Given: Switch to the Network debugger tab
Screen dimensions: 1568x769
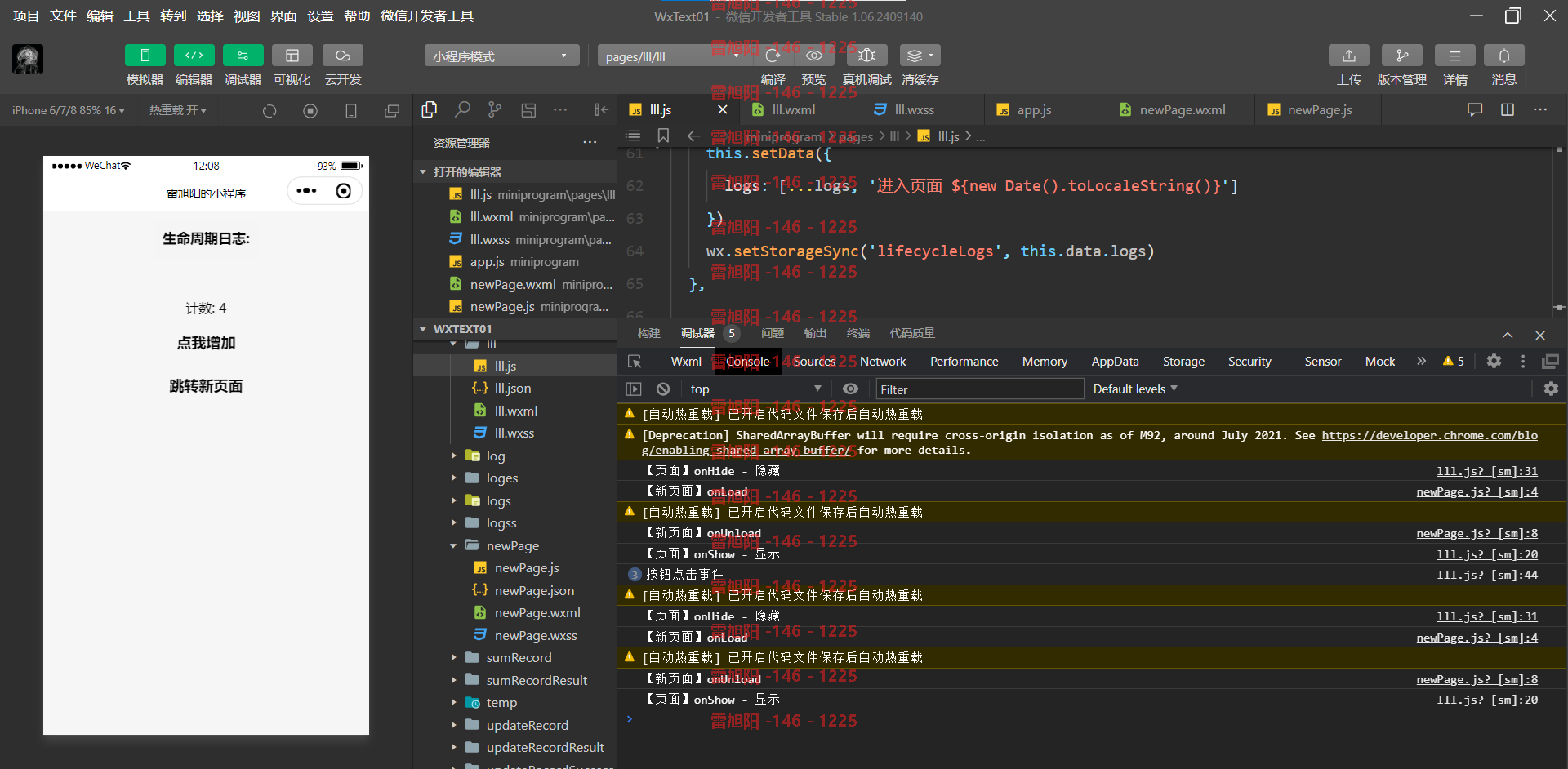Looking at the screenshot, I should click(882, 361).
